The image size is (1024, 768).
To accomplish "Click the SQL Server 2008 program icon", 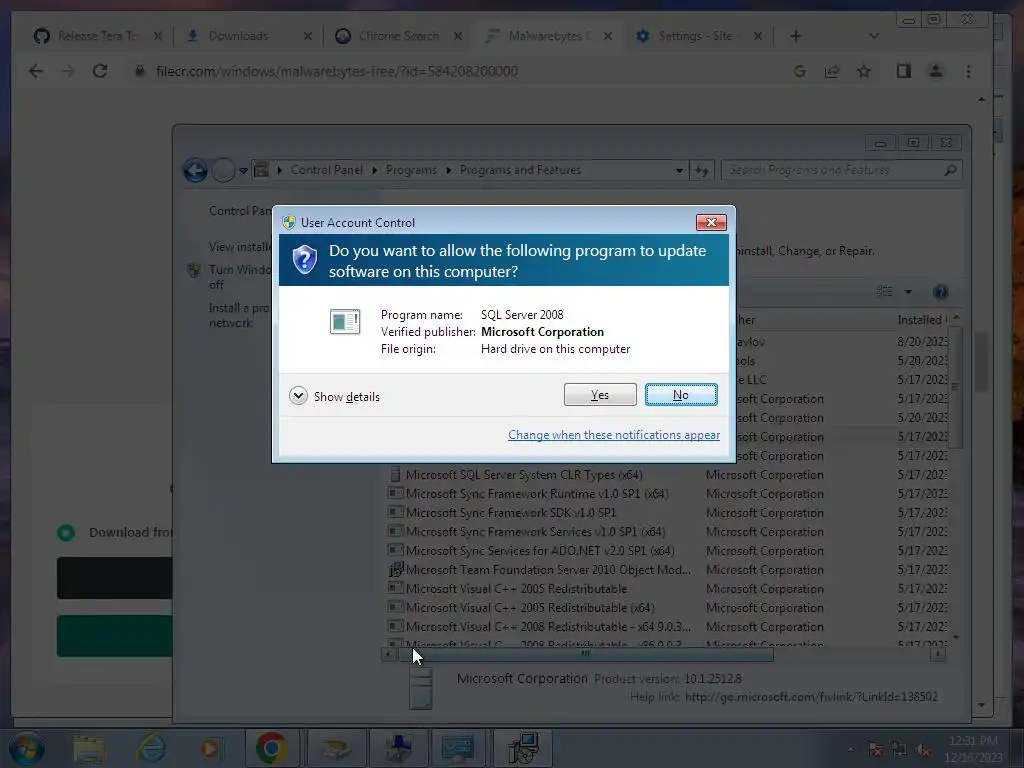I will click(345, 321).
